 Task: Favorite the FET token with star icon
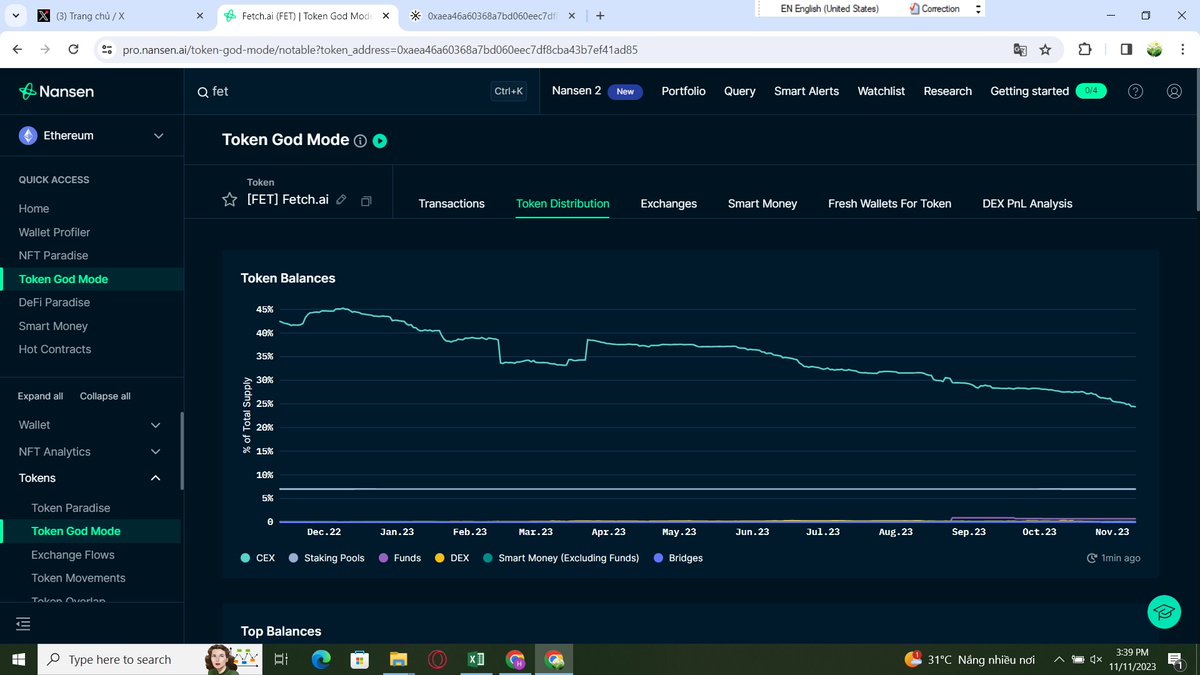(x=230, y=200)
